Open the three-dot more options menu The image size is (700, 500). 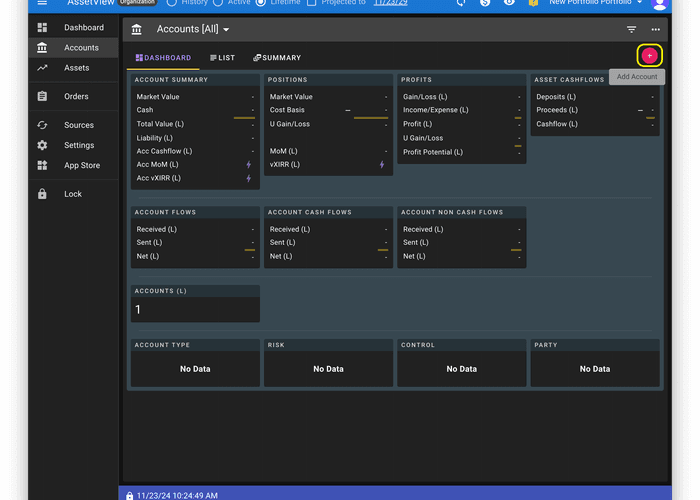coord(655,30)
